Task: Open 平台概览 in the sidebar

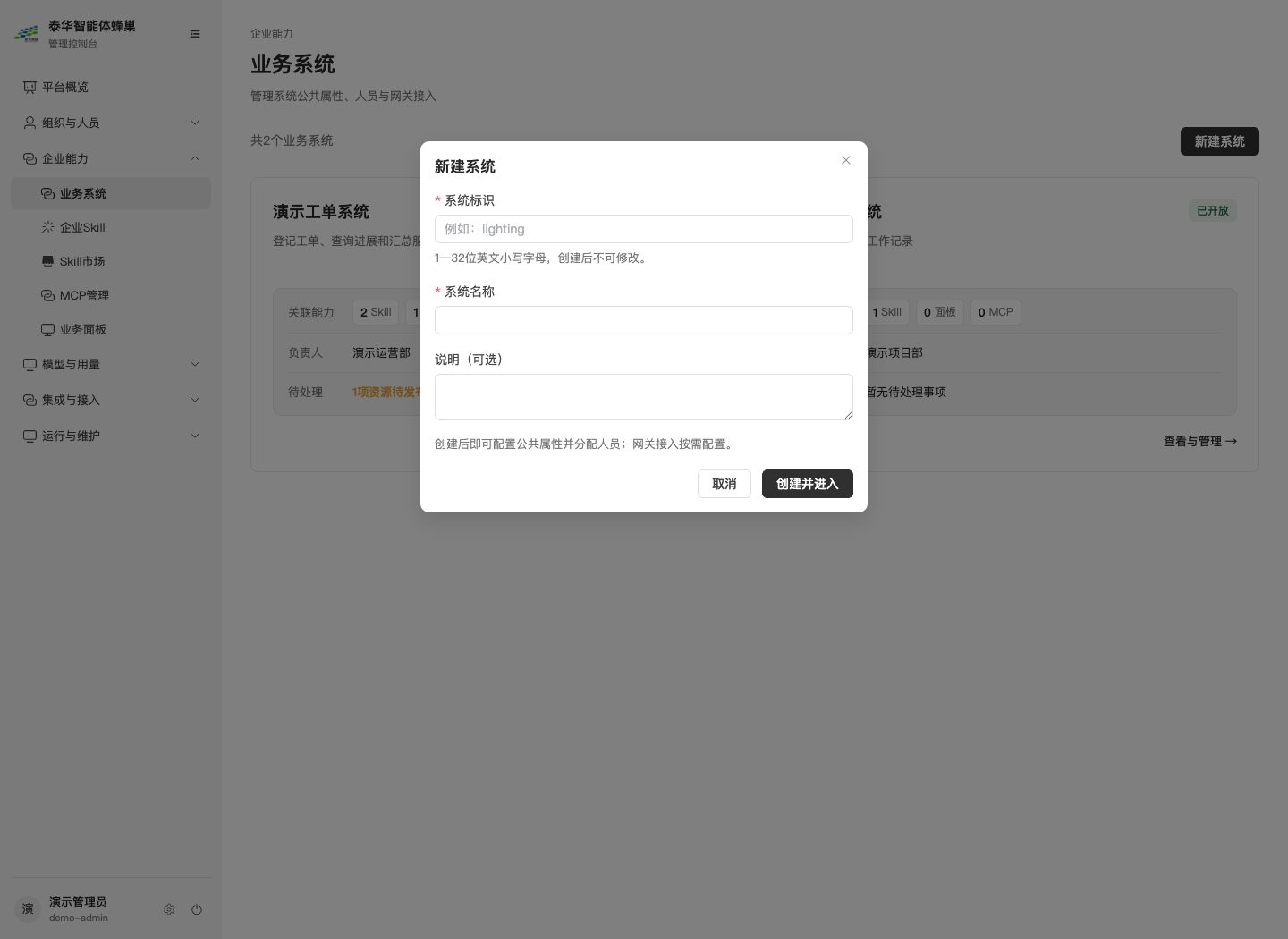Action: 111,87
